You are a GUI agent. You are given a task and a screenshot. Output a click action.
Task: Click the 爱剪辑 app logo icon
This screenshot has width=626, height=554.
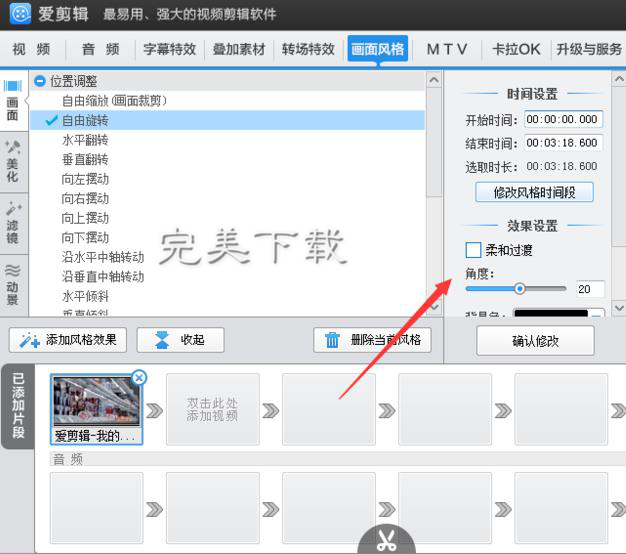coord(20,13)
